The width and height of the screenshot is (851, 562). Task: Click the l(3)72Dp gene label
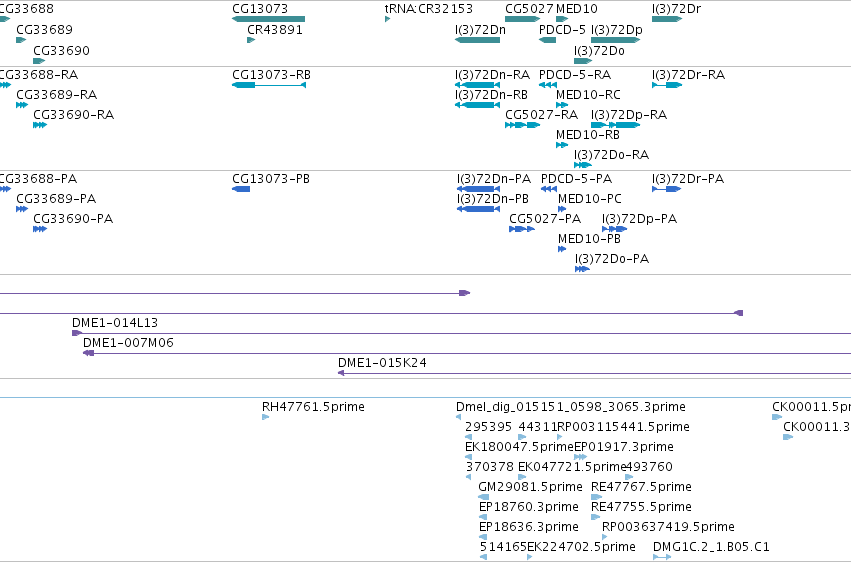coord(617,29)
